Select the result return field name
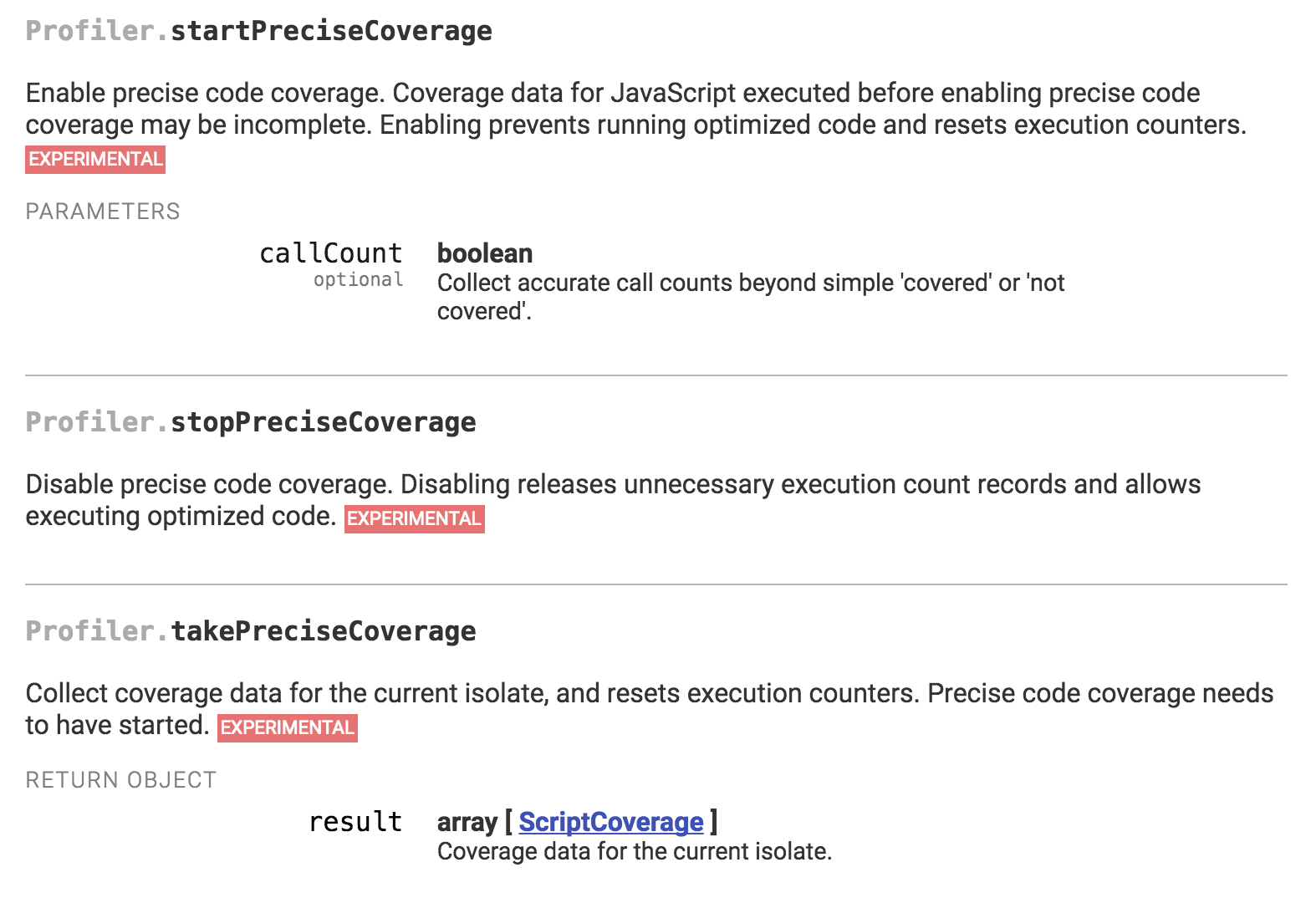 [356, 822]
